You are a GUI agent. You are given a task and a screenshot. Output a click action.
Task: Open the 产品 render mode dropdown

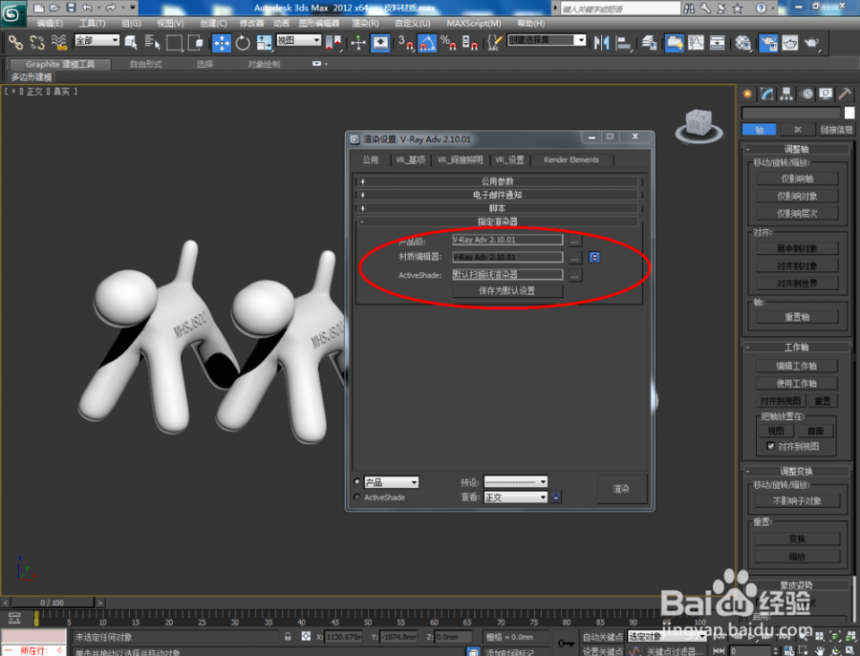(391, 482)
